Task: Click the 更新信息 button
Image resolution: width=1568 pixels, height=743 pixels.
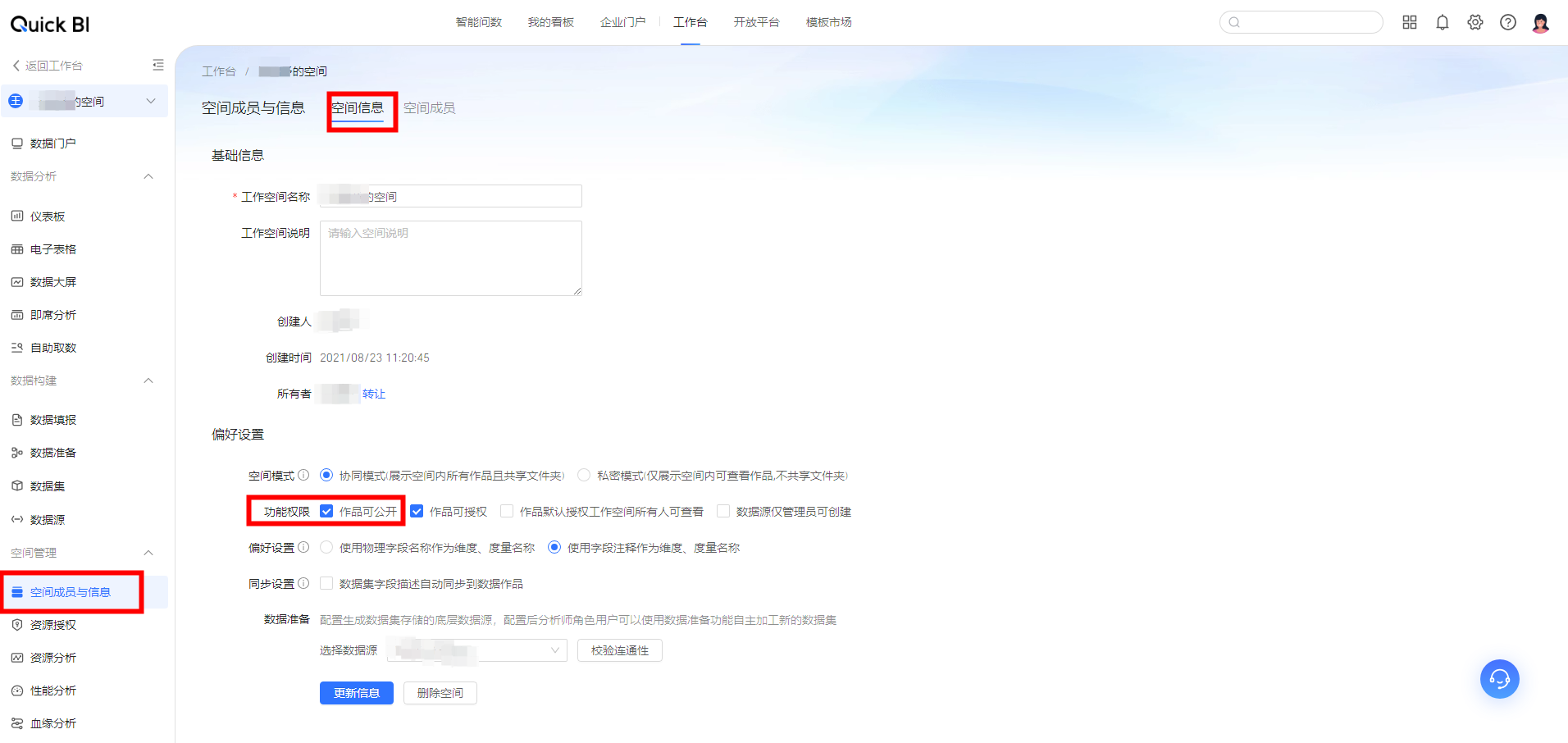Action: [x=356, y=693]
